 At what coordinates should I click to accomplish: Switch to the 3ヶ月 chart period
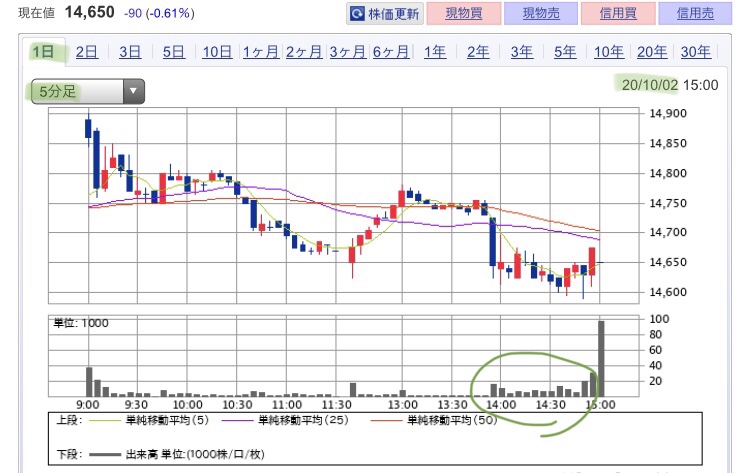[347, 52]
